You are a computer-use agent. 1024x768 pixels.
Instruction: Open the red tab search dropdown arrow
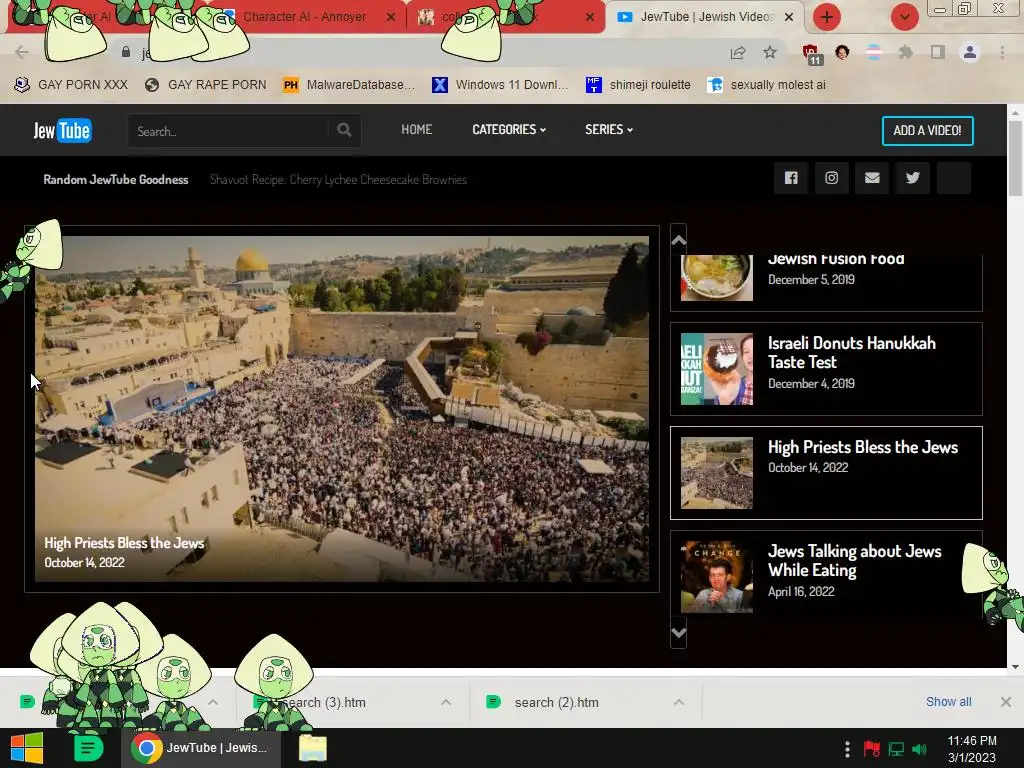pos(904,17)
